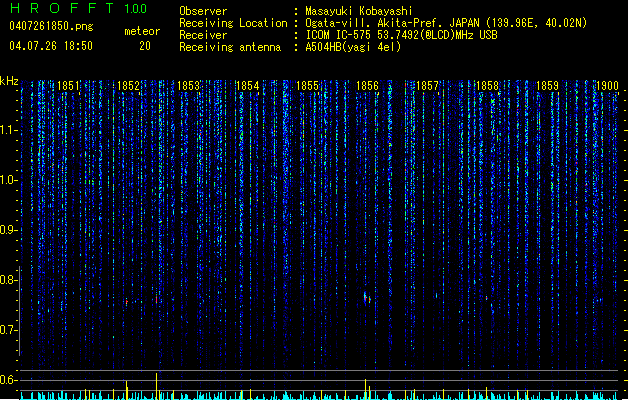Click the 1856 time marker
This screenshot has width=629, height=400.
pos(367,86)
